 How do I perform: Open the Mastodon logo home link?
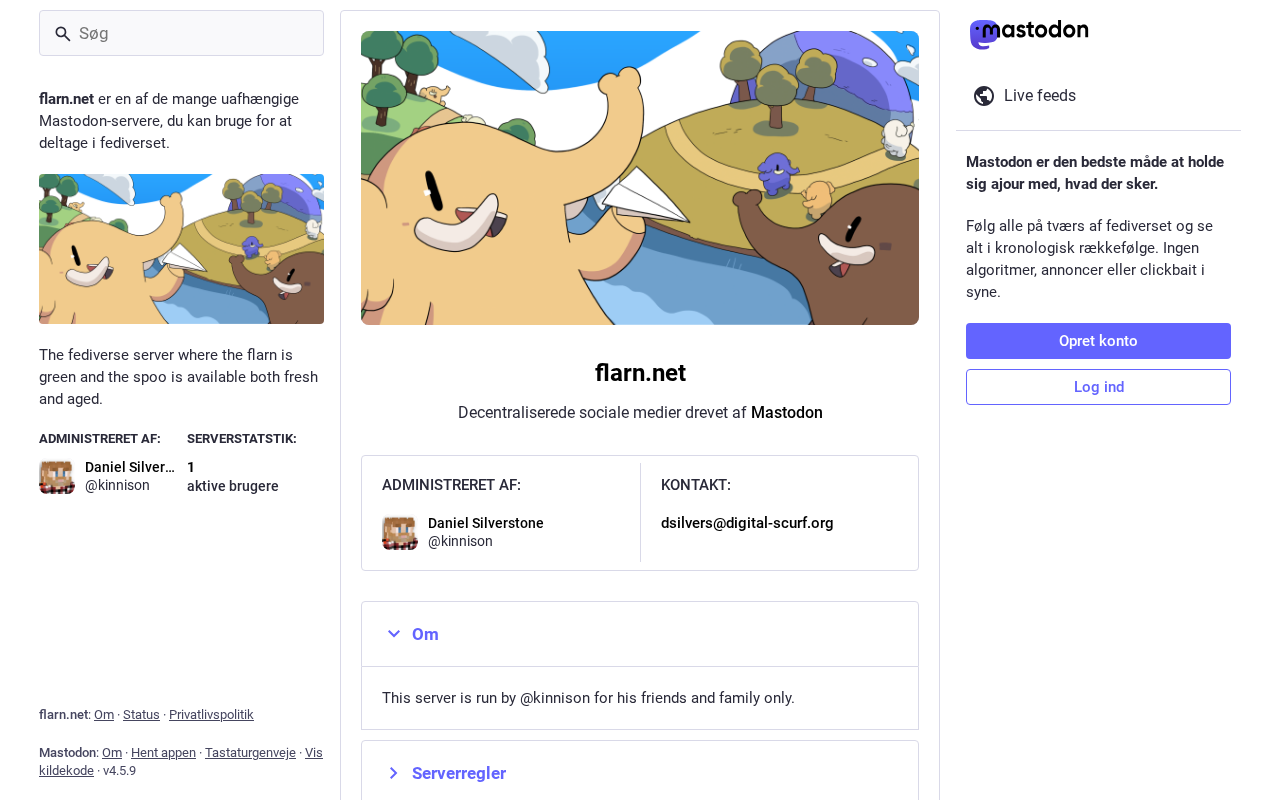tap(1029, 34)
